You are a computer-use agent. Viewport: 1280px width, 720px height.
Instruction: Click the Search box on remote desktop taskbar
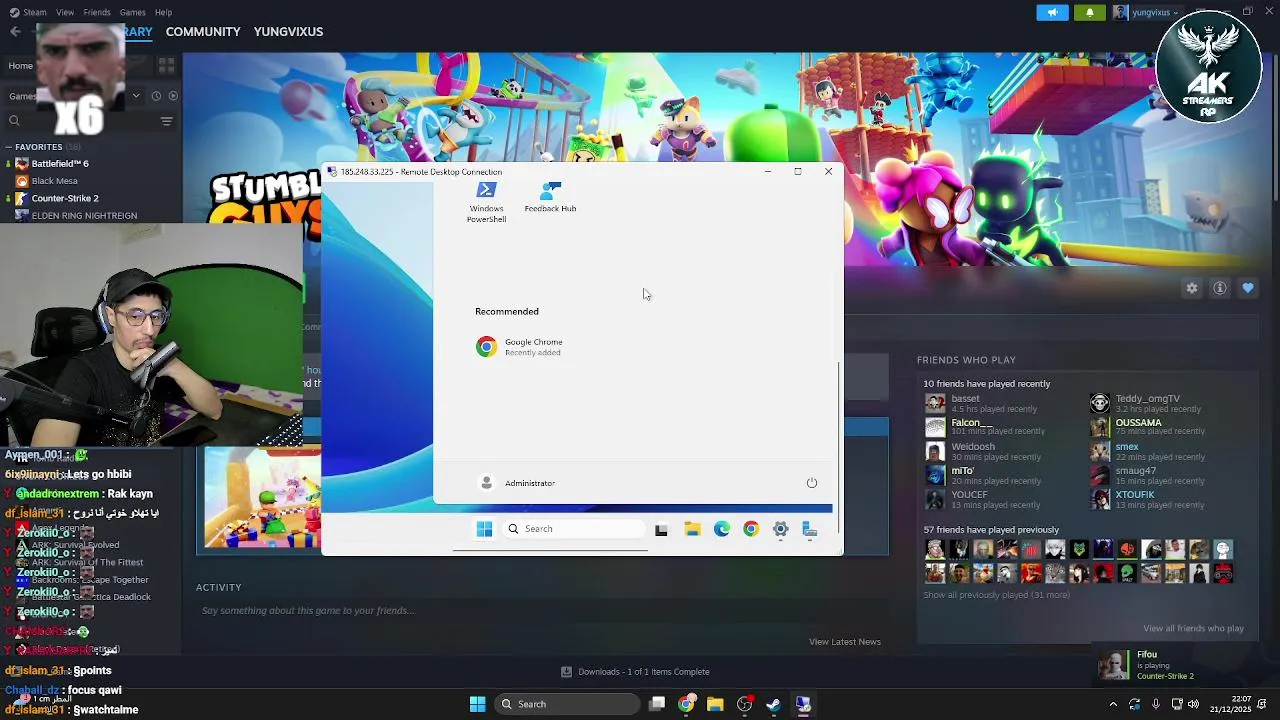click(x=574, y=529)
